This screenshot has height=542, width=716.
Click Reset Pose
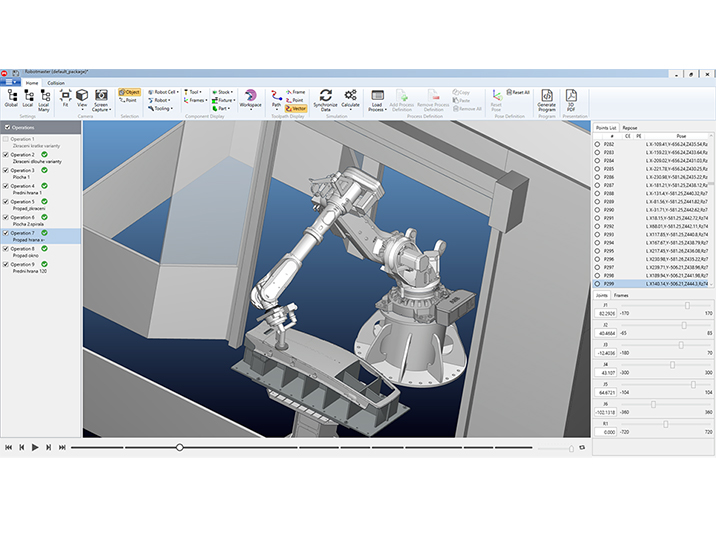[x=496, y=100]
